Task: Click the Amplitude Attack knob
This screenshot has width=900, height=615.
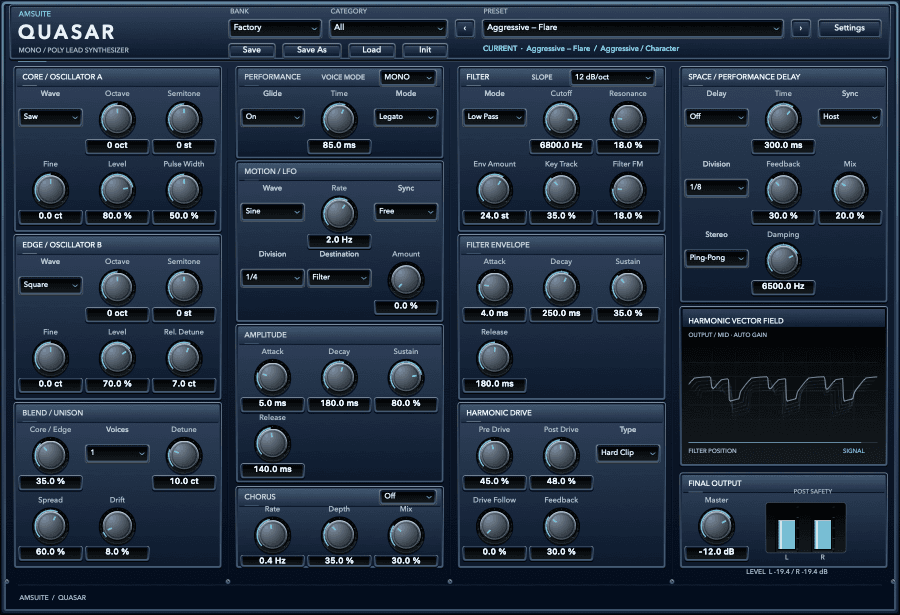Action: (x=272, y=377)
